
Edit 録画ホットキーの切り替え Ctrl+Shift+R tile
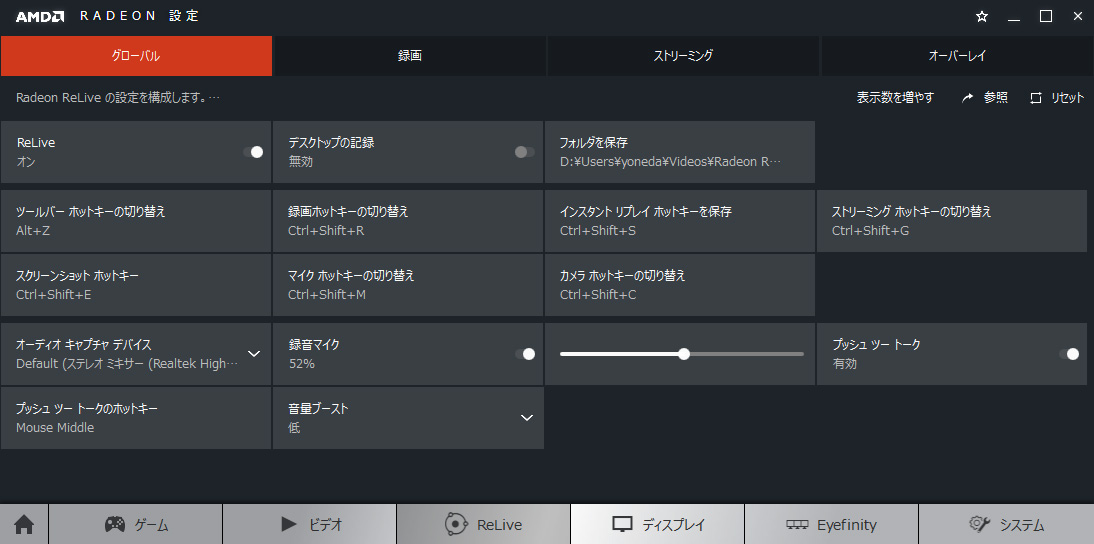click(408, 221)
